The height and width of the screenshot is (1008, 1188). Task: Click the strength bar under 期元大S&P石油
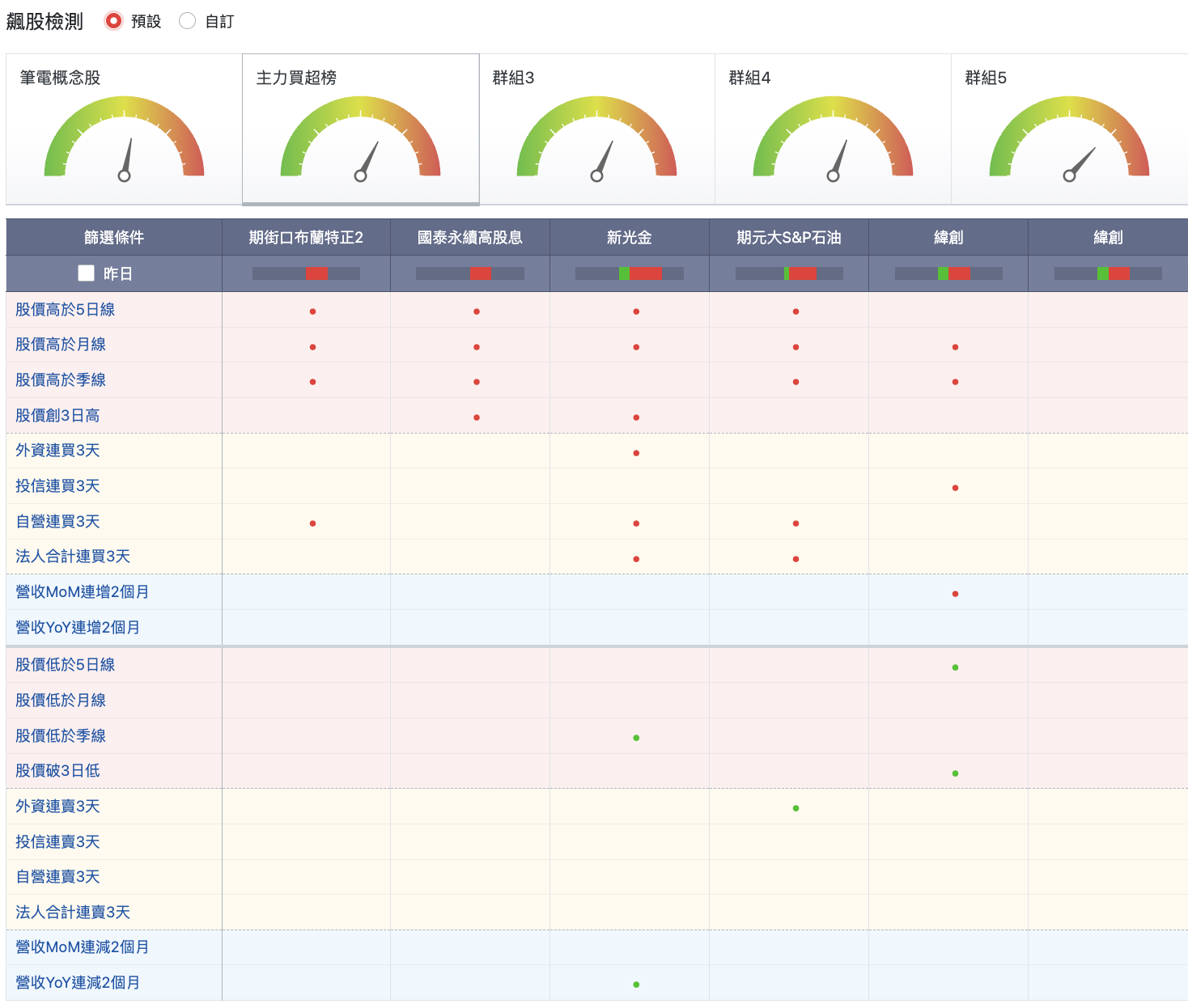tap(789, 273)
